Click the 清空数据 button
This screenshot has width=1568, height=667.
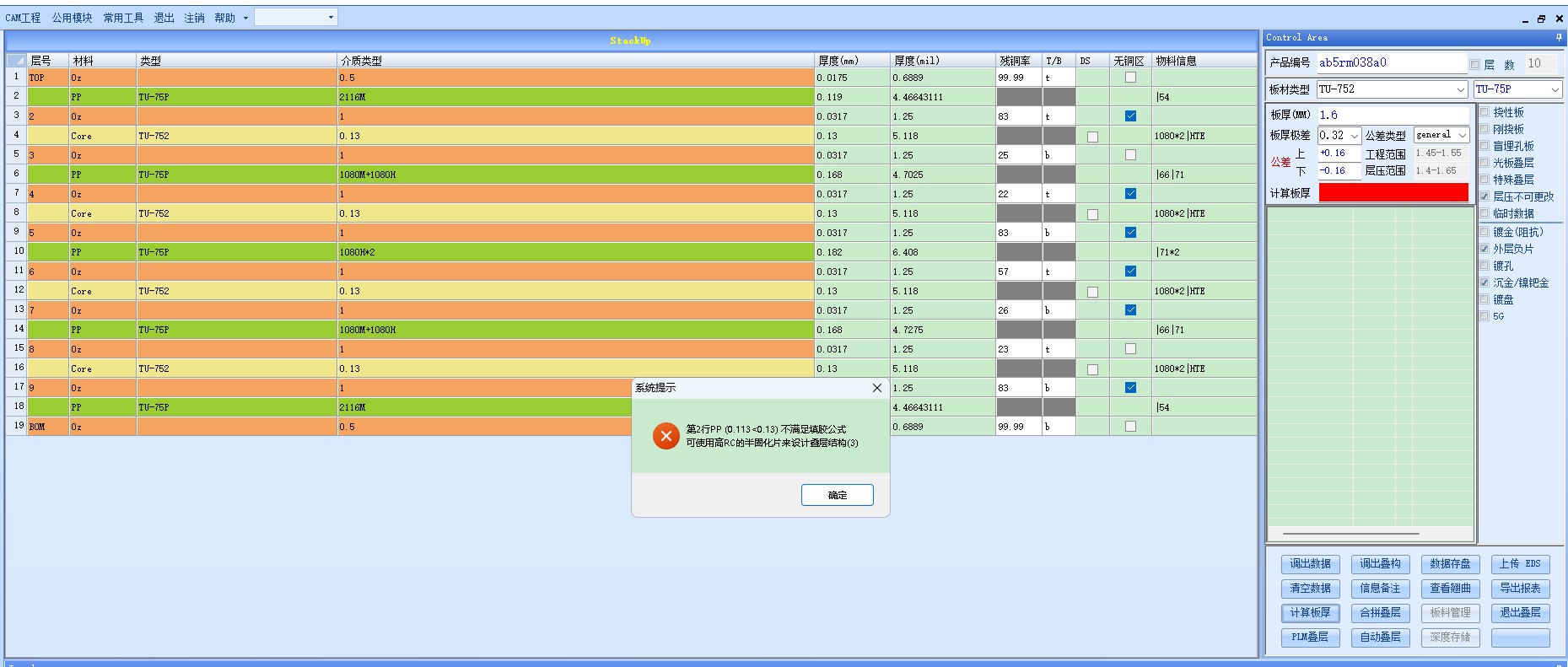click(x=1310, y=589)
